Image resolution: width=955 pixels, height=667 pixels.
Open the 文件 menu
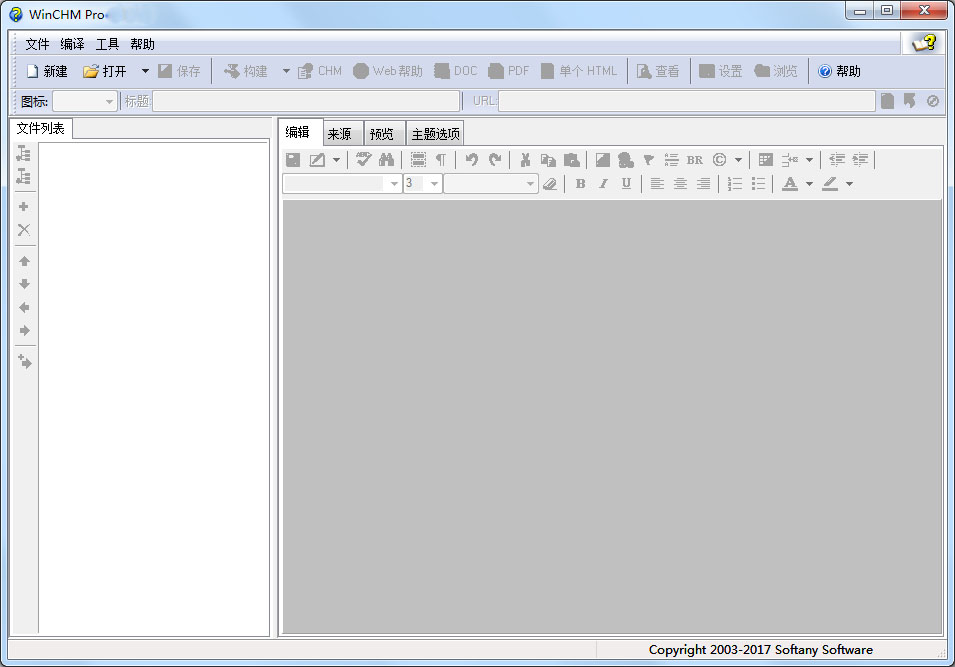click(37, 44)
